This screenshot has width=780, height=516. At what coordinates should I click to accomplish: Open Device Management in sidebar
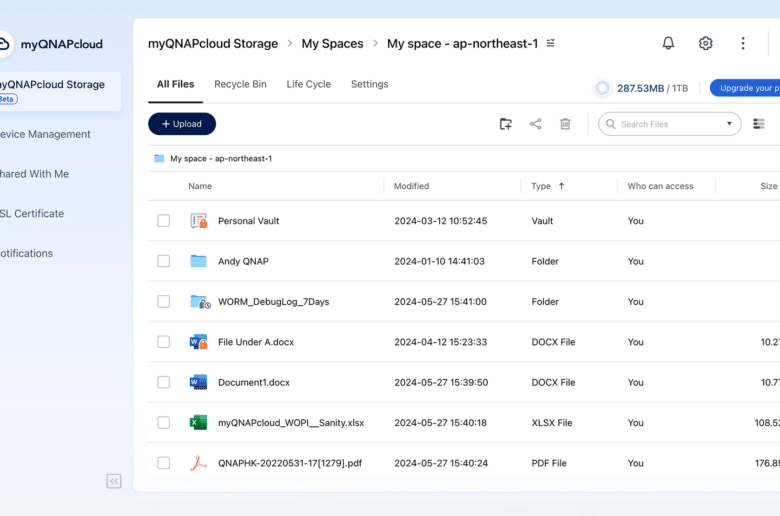(45, 134)
